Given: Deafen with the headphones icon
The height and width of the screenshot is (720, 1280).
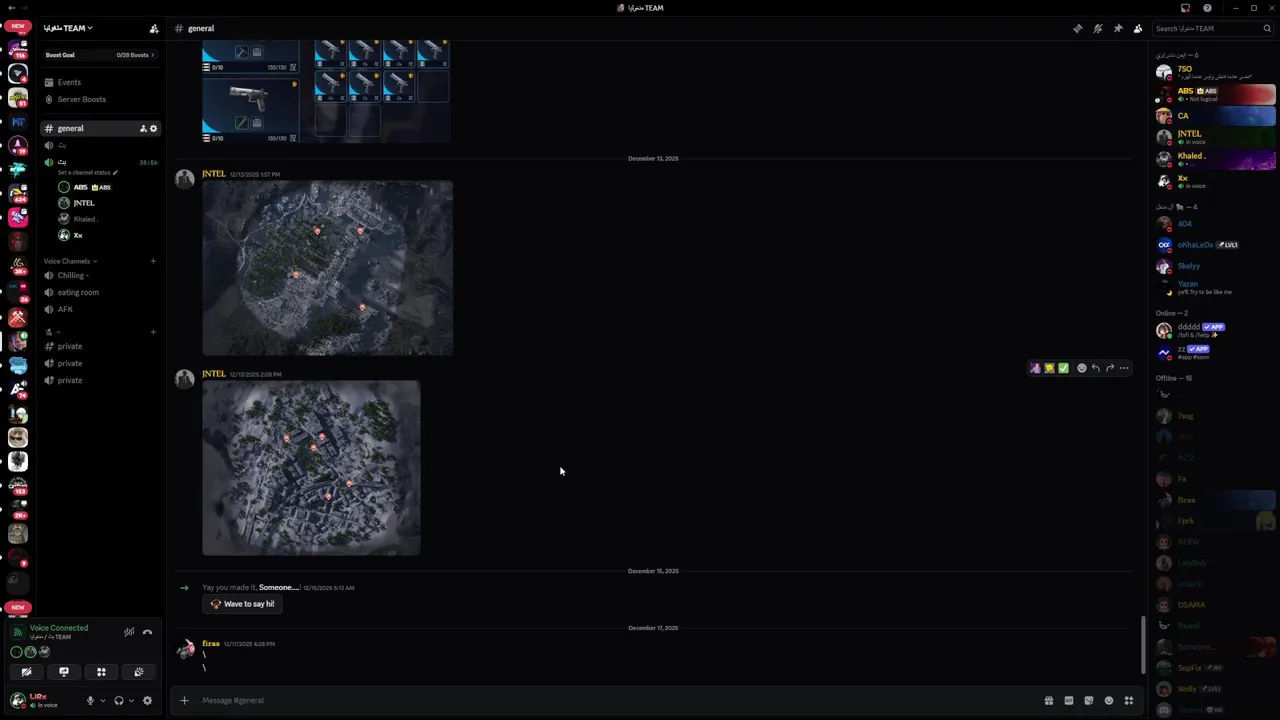Looking at the screenshot, I should pyautogui.click(x=119, y=701).
